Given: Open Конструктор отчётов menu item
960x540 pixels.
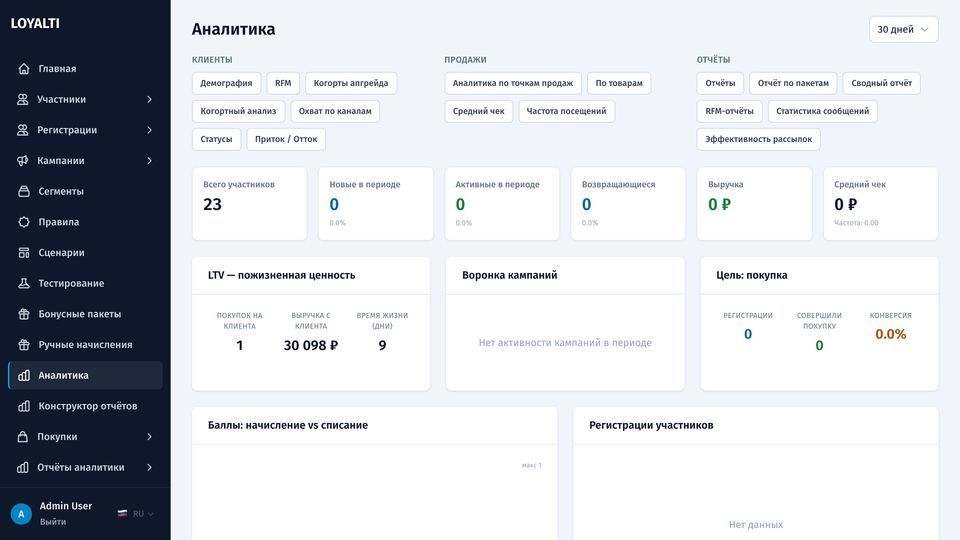Looking at the screenshot, I should (85, 406).
